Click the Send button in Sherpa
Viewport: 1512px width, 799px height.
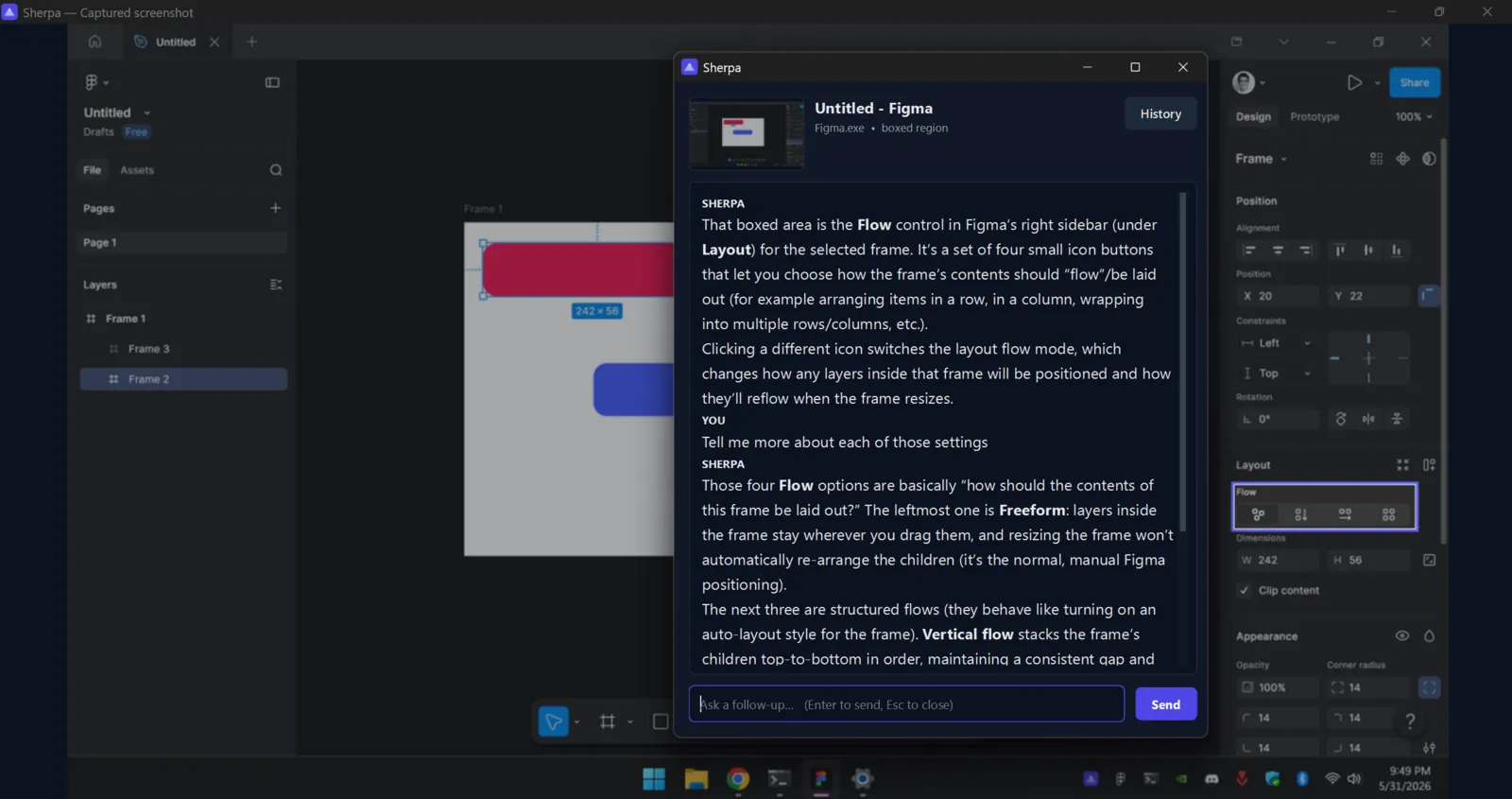click(1166, 704)
